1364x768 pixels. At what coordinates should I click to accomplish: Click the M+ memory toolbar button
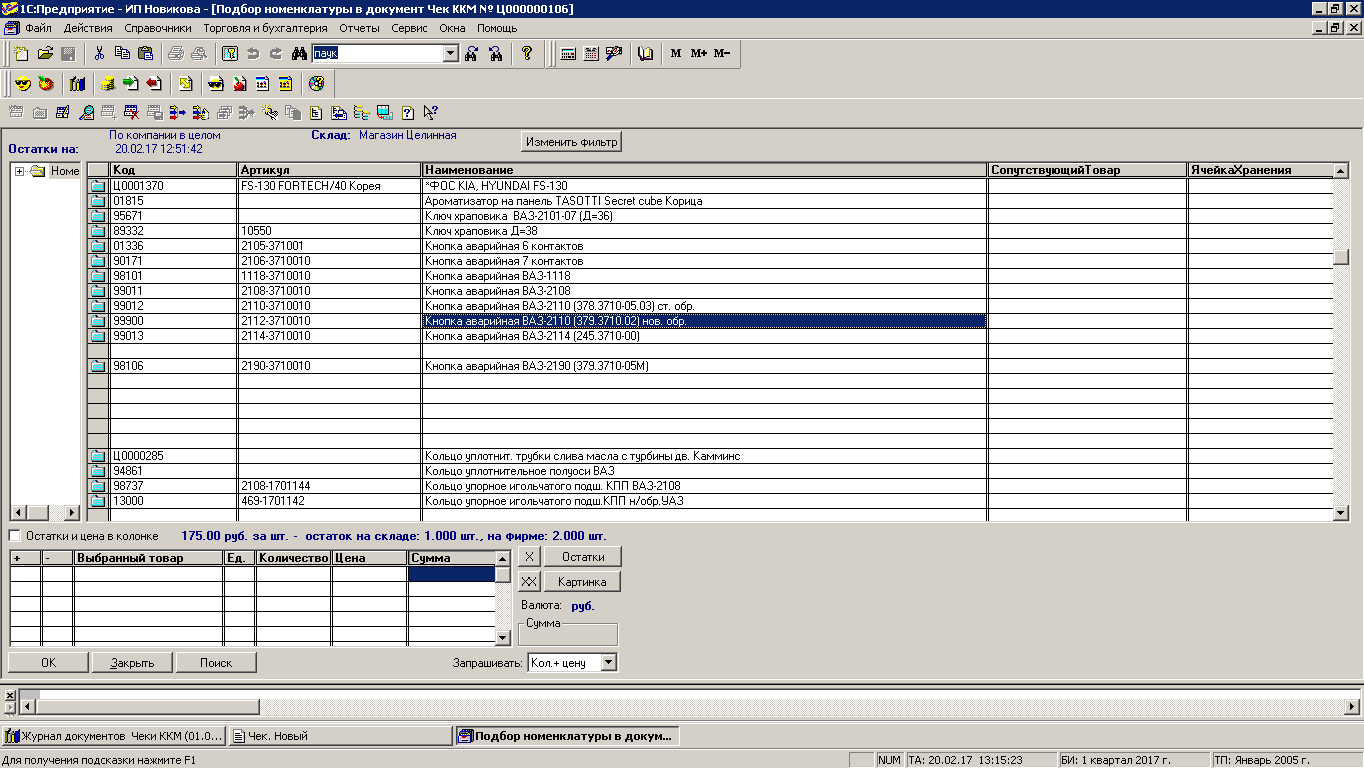[698, 53]
